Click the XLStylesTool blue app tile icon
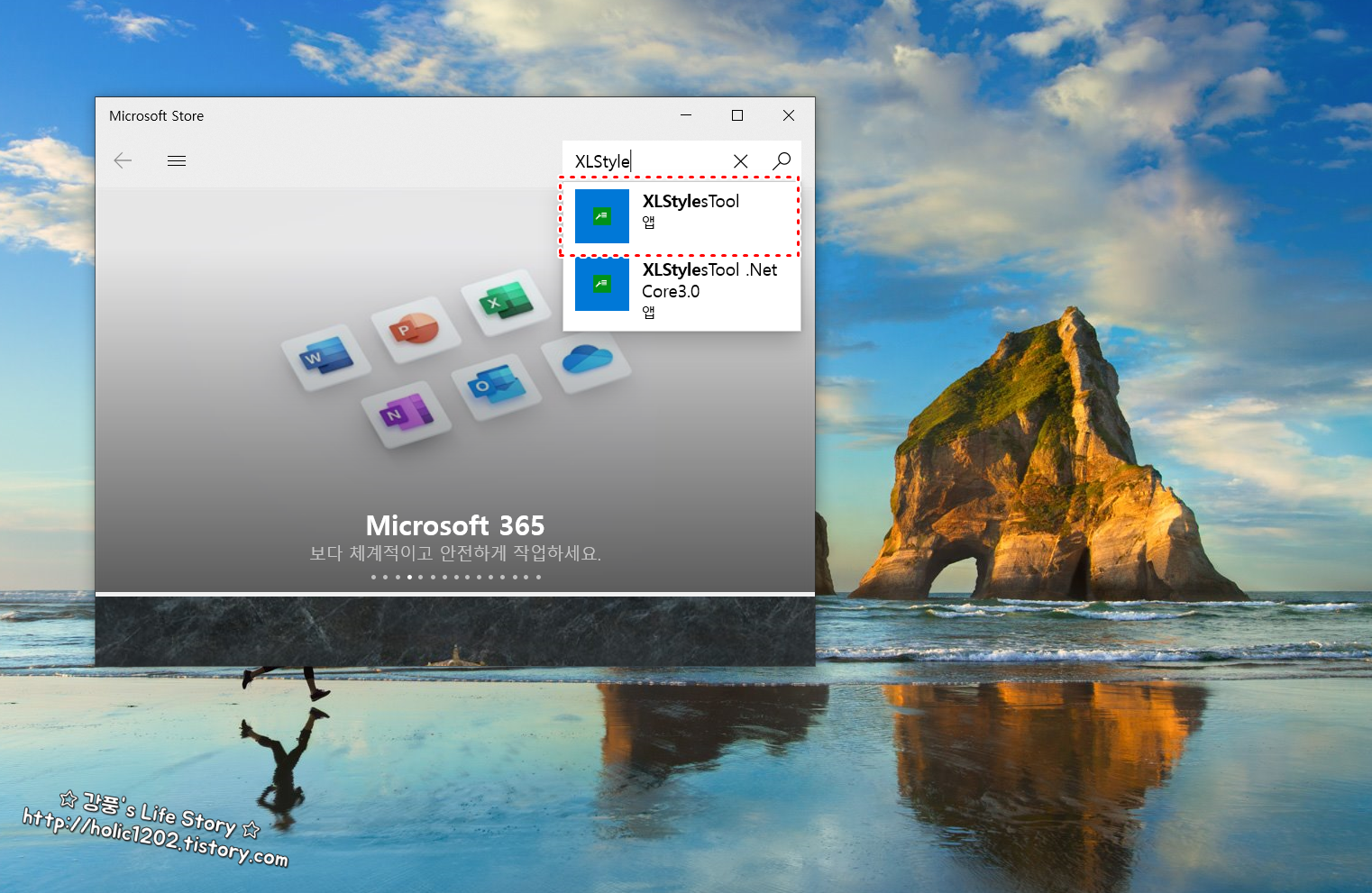 click(x=602, y=216)
